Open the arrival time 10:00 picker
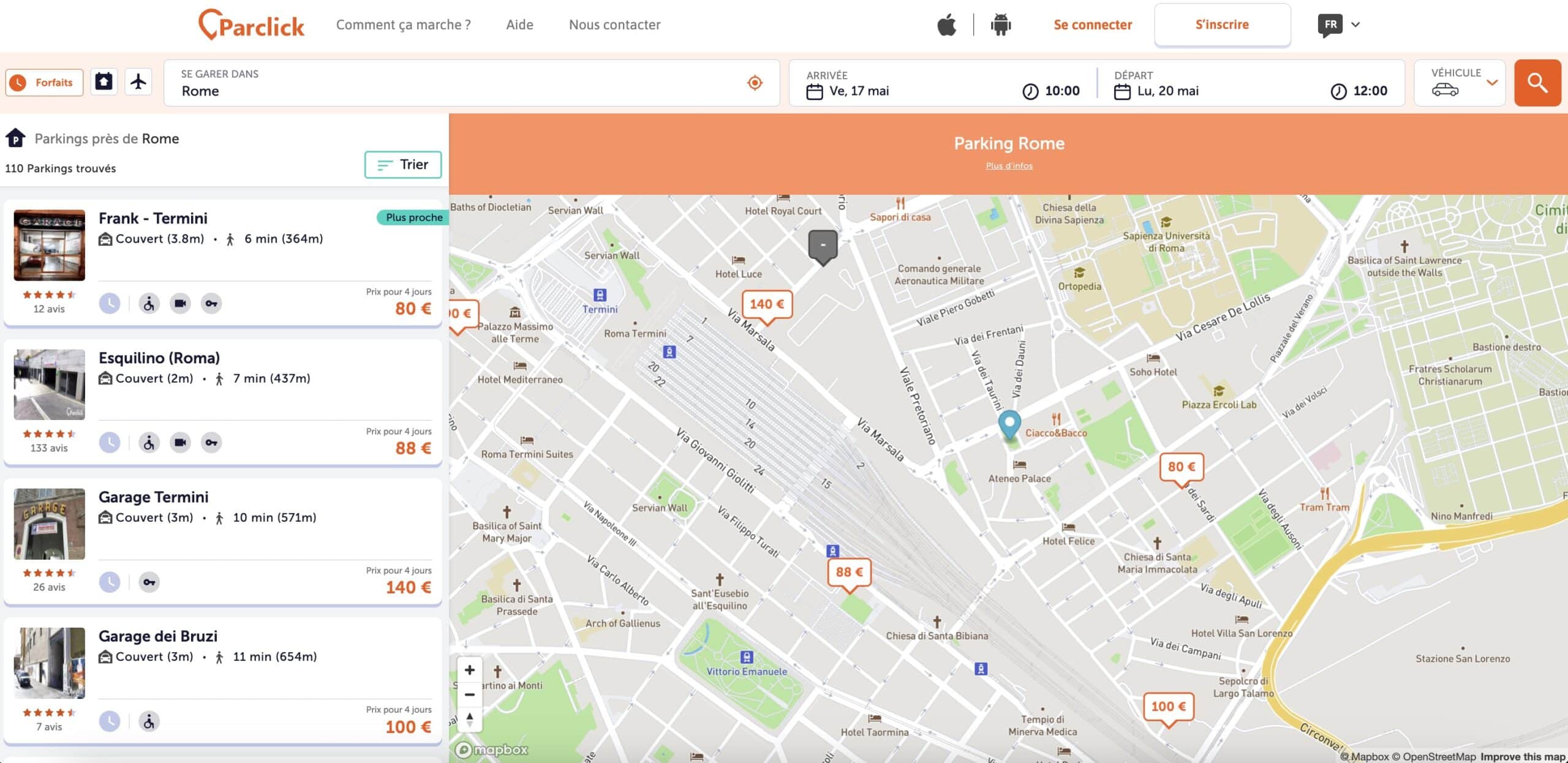Image resolution: width=1568 pixels, height=763 pixels. tap(1051, 91)
